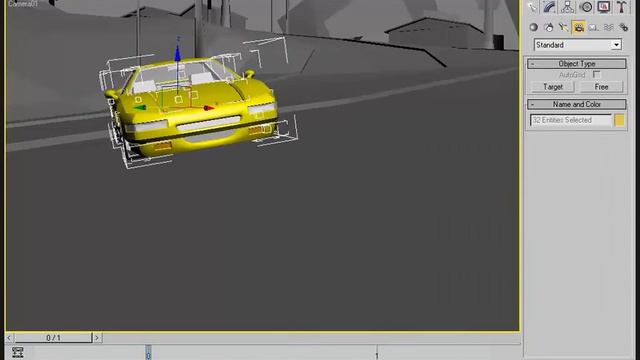Open the Create command panel tab
Screen dimensions: 640x360
point(532,7)
